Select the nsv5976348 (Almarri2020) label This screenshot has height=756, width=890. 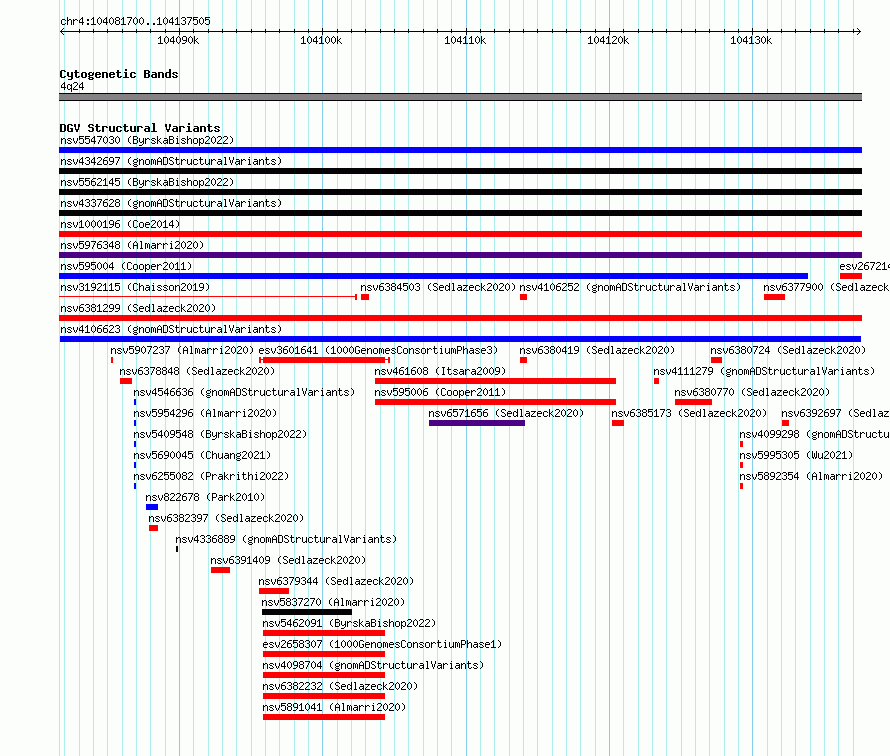[132, 245]
